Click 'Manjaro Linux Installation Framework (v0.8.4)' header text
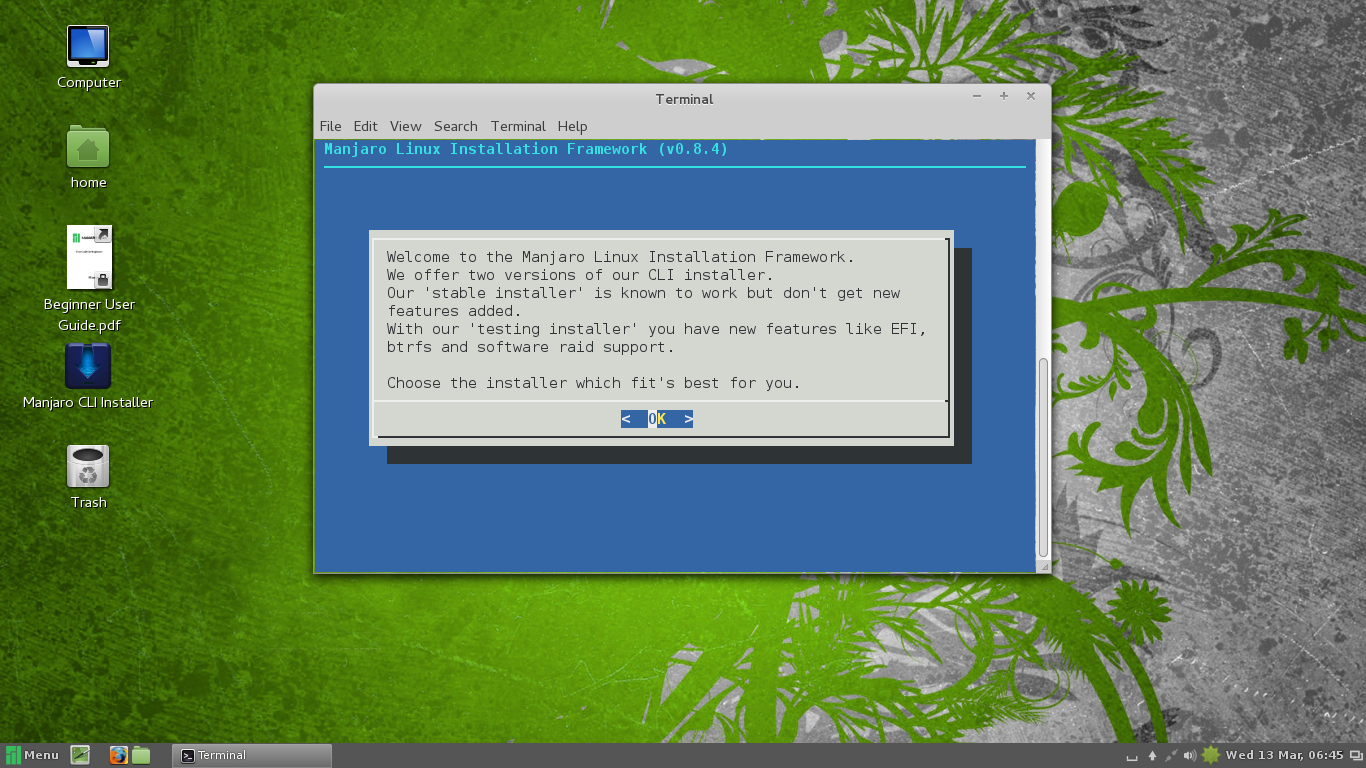The height and width of the screenshot is (768, 1366). (526, 149)
